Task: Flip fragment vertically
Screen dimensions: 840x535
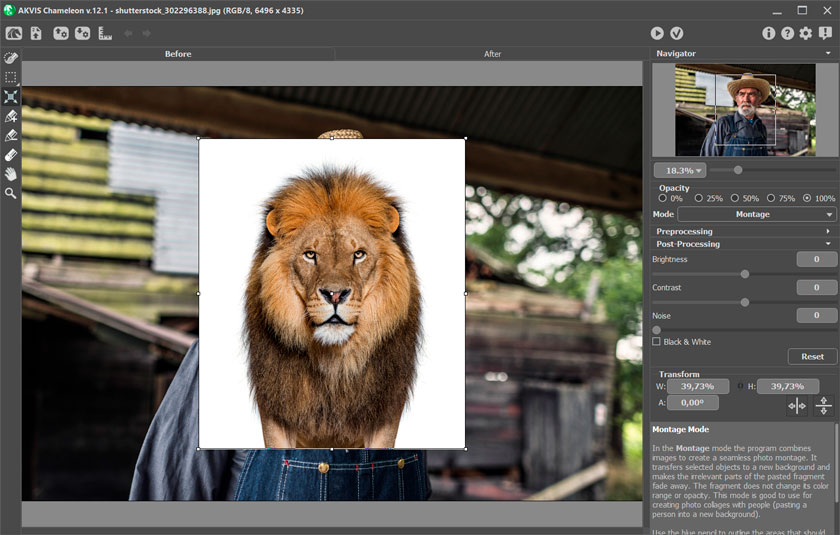Action: (824, 406)
